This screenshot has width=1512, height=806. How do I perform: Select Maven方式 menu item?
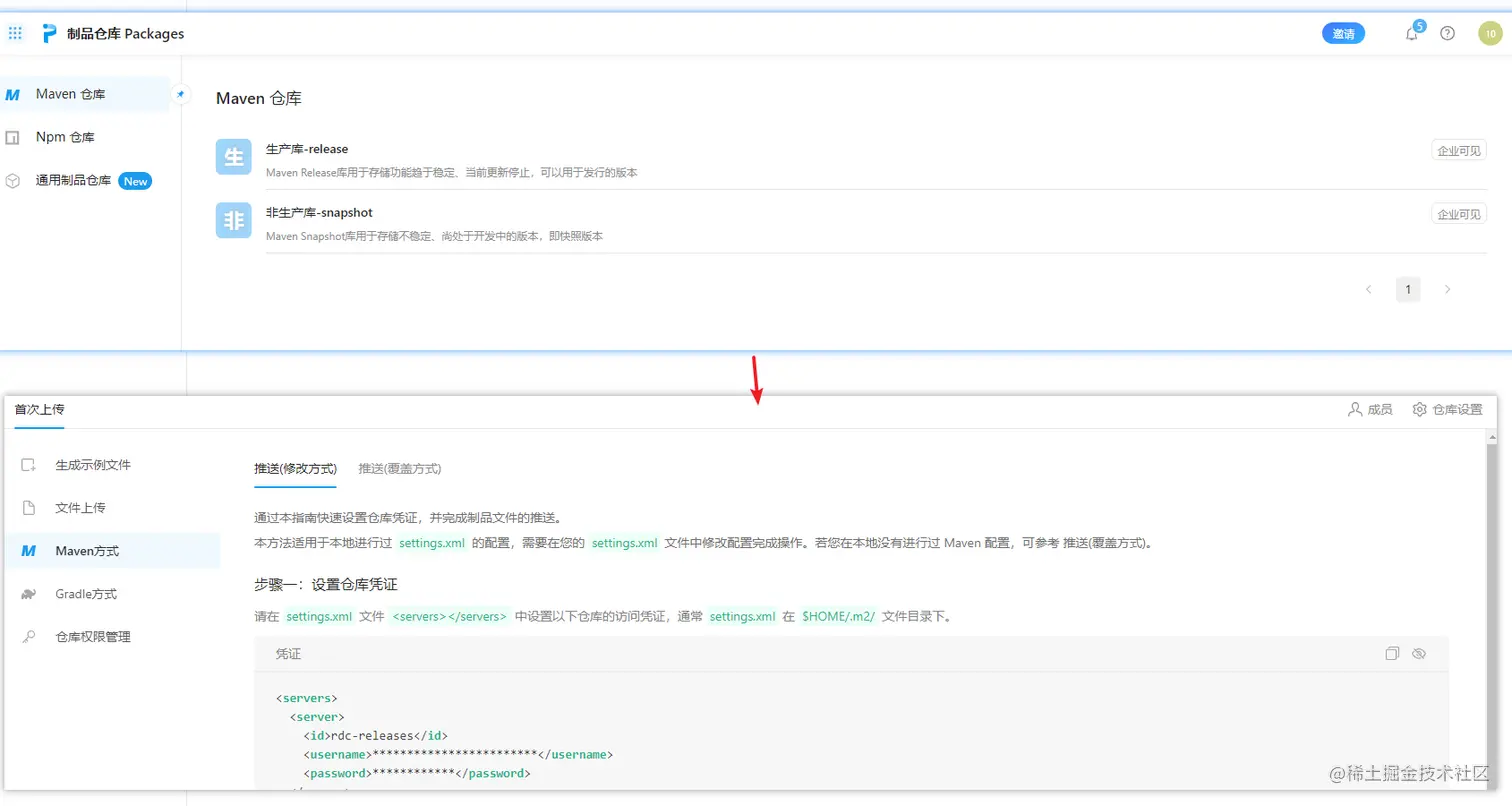(x=112, y=551)
